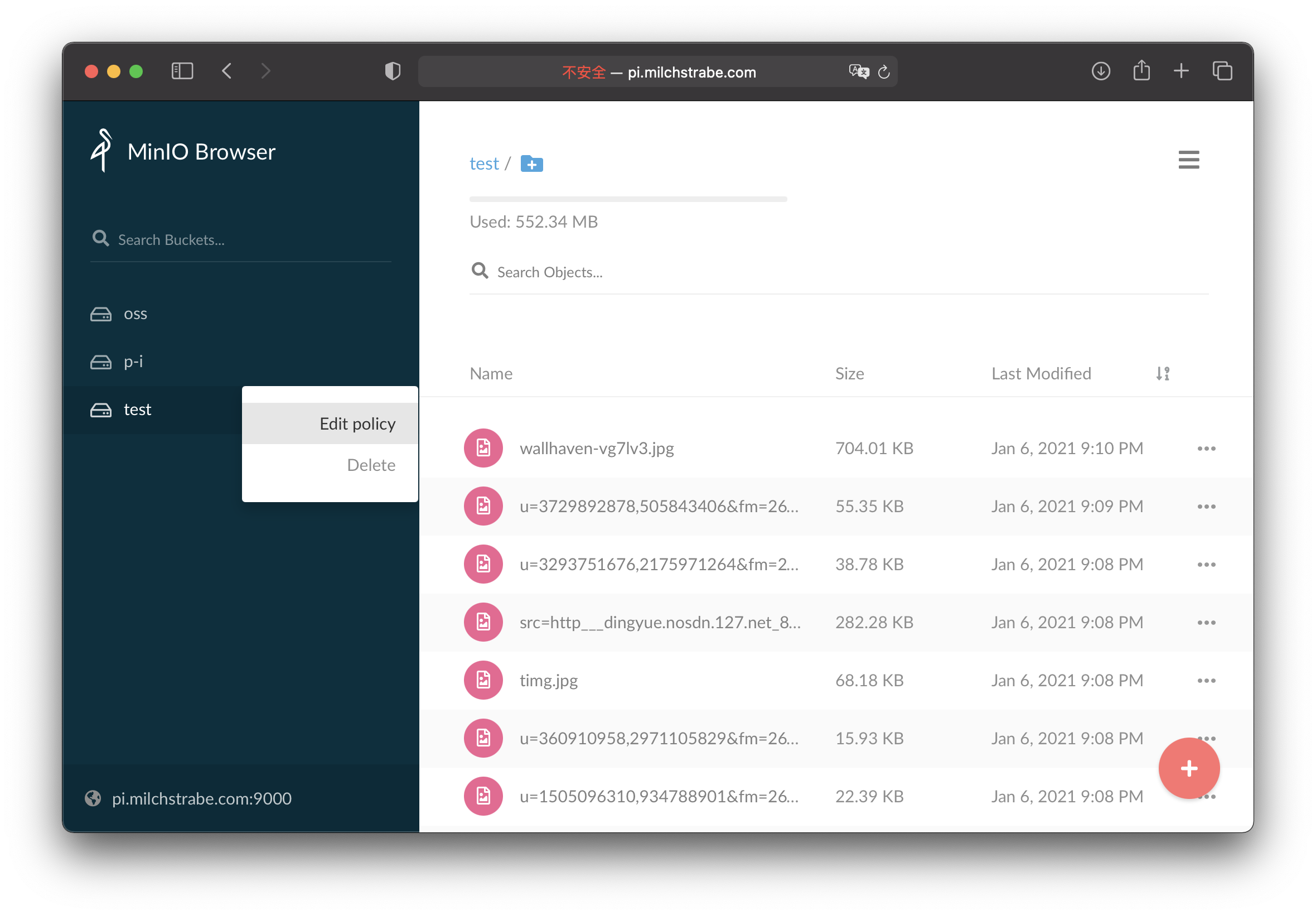The width and height of the screenshot is (1316, 915).
Task: Click Safari sidebar toggle icon
Action: (x=182, y=71)
